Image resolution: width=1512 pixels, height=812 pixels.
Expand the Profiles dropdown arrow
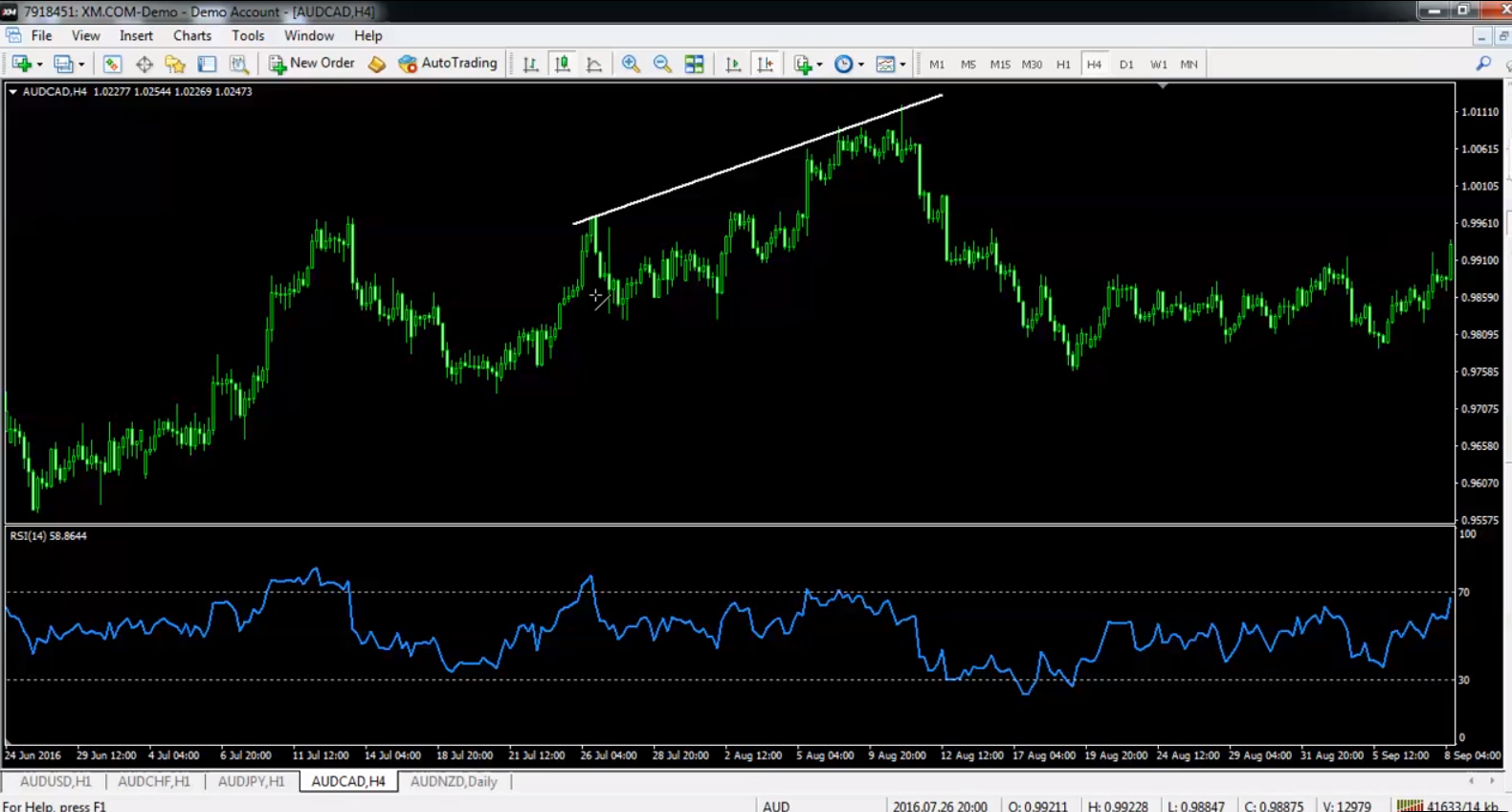click(81, 64)
